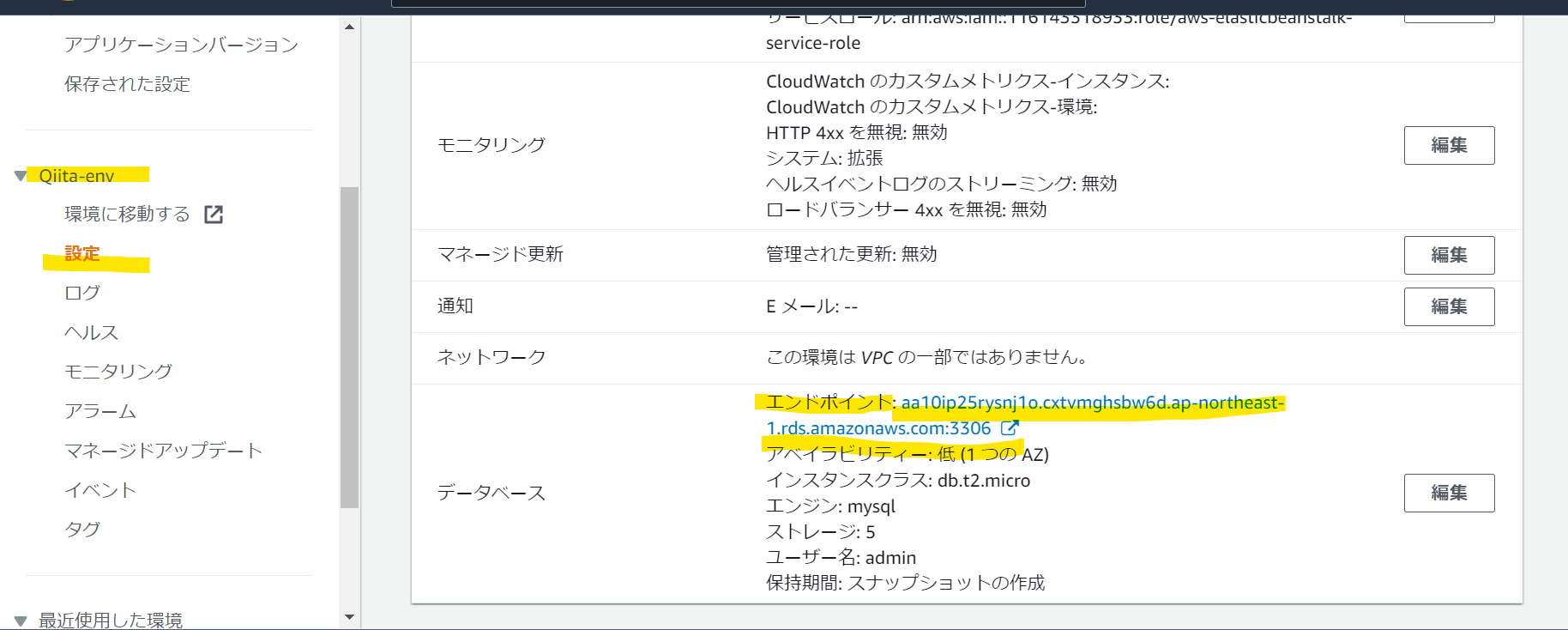Open タグ page in sidebar

point(82,530)
